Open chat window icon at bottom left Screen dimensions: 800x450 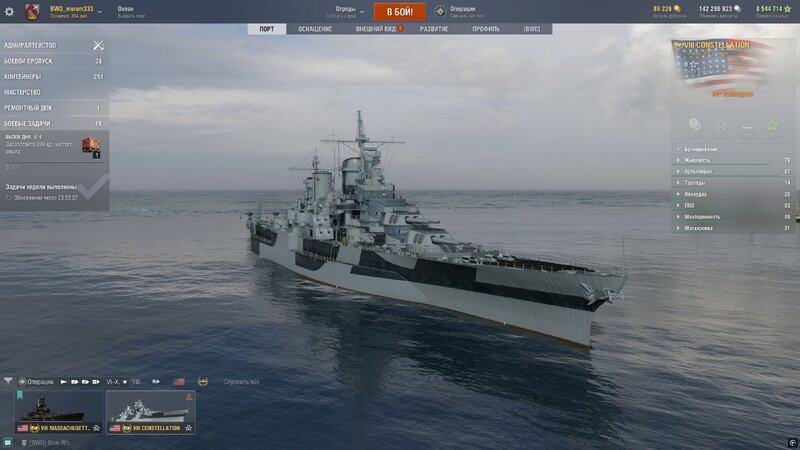coord(8,441)
